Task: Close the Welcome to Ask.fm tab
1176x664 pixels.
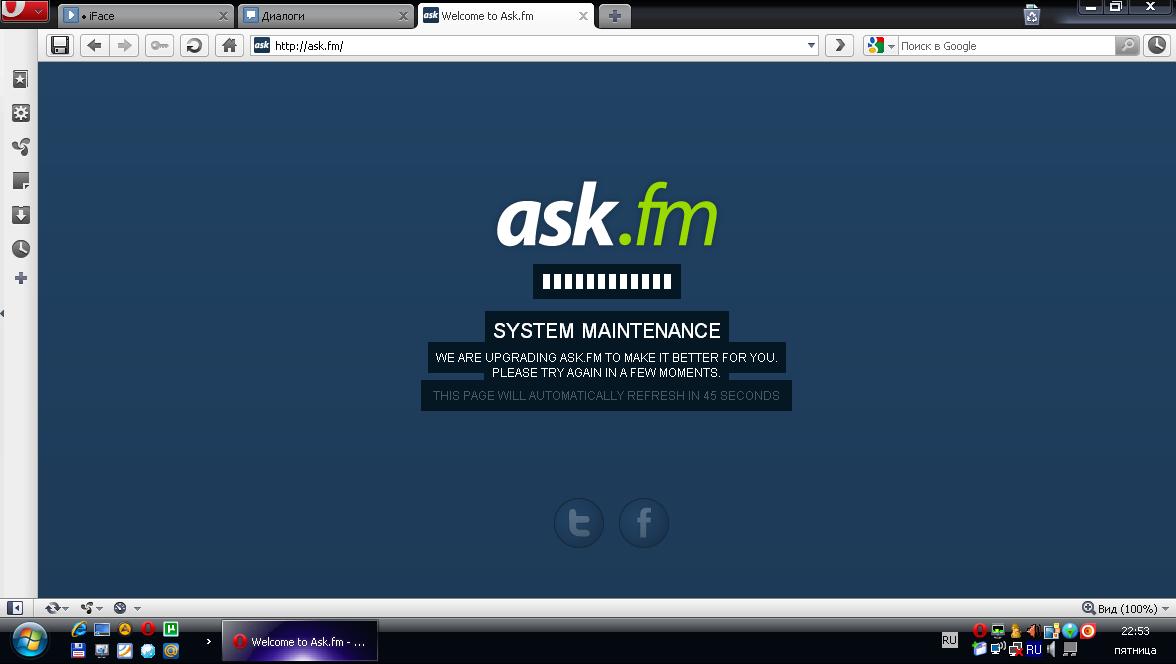Action: [x=583, y=16]
